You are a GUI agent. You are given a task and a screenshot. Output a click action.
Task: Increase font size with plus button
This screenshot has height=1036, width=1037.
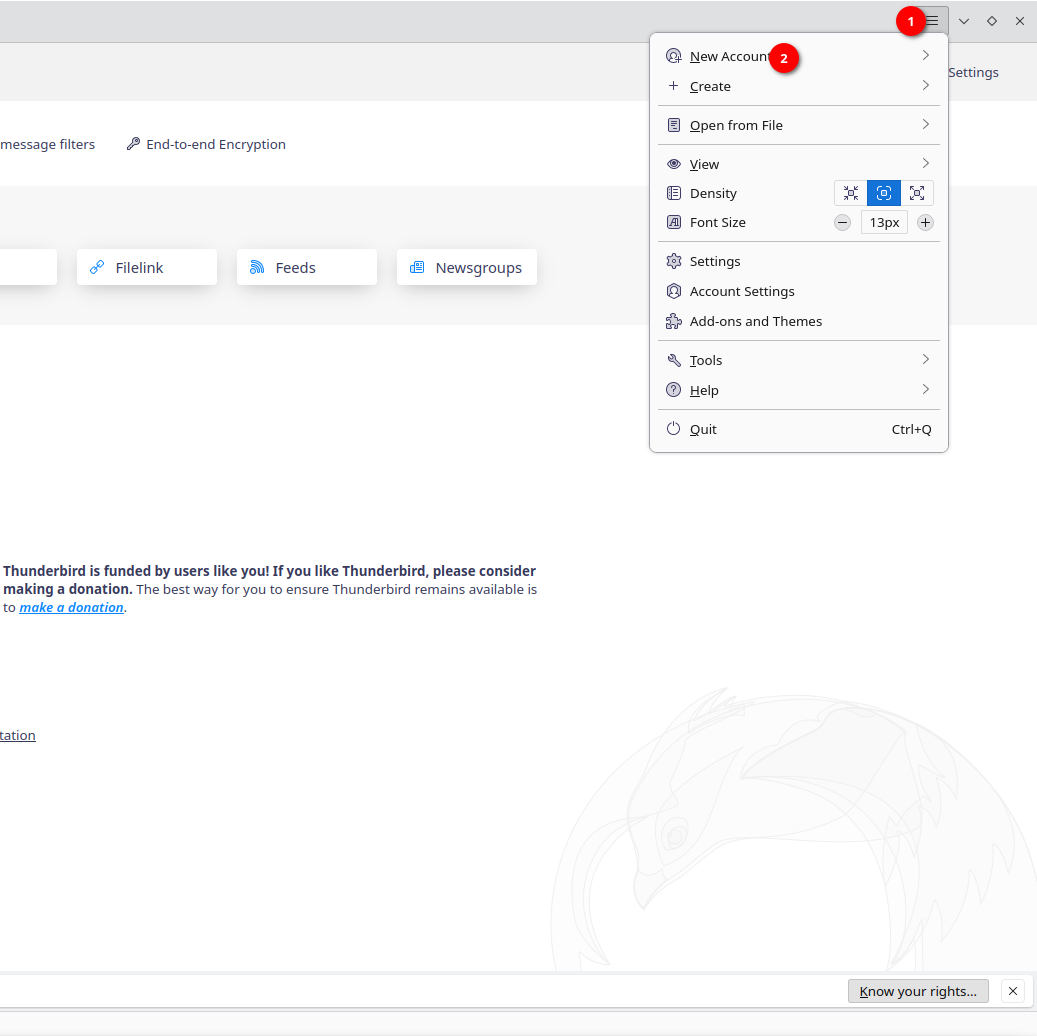[x=926, y=222]
